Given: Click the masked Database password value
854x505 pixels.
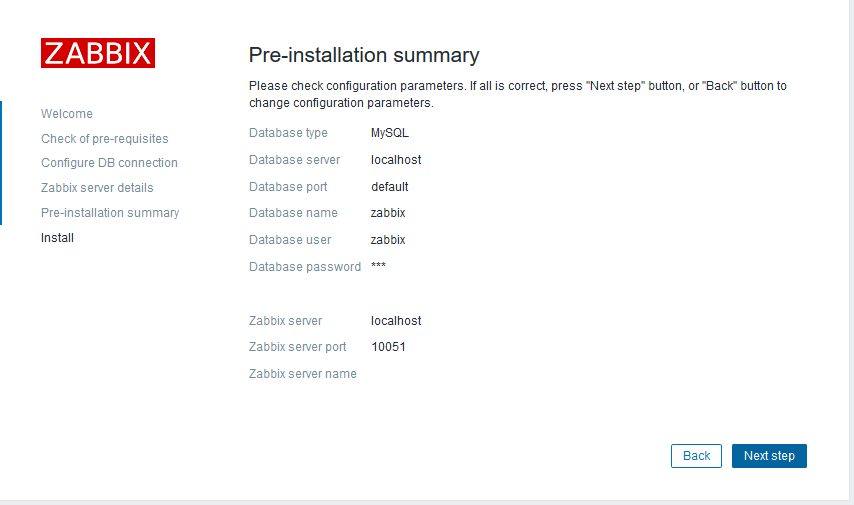Looking at the screenshot, I should tap(378, 267).
